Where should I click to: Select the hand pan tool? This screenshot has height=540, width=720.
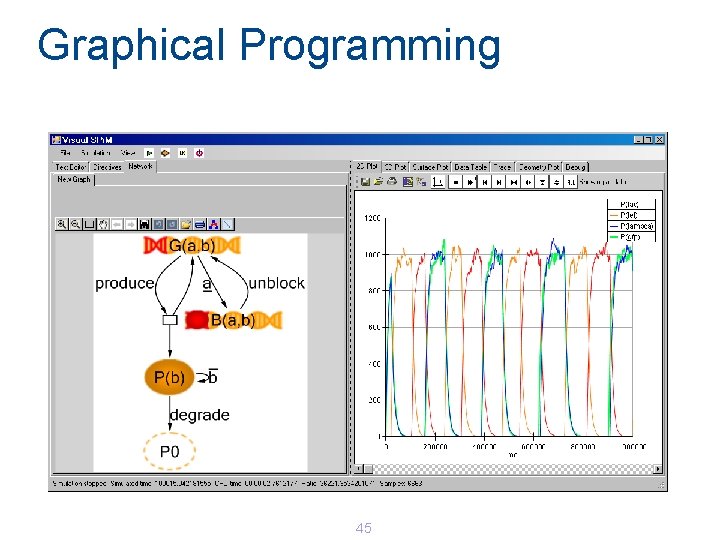(103, 224)
